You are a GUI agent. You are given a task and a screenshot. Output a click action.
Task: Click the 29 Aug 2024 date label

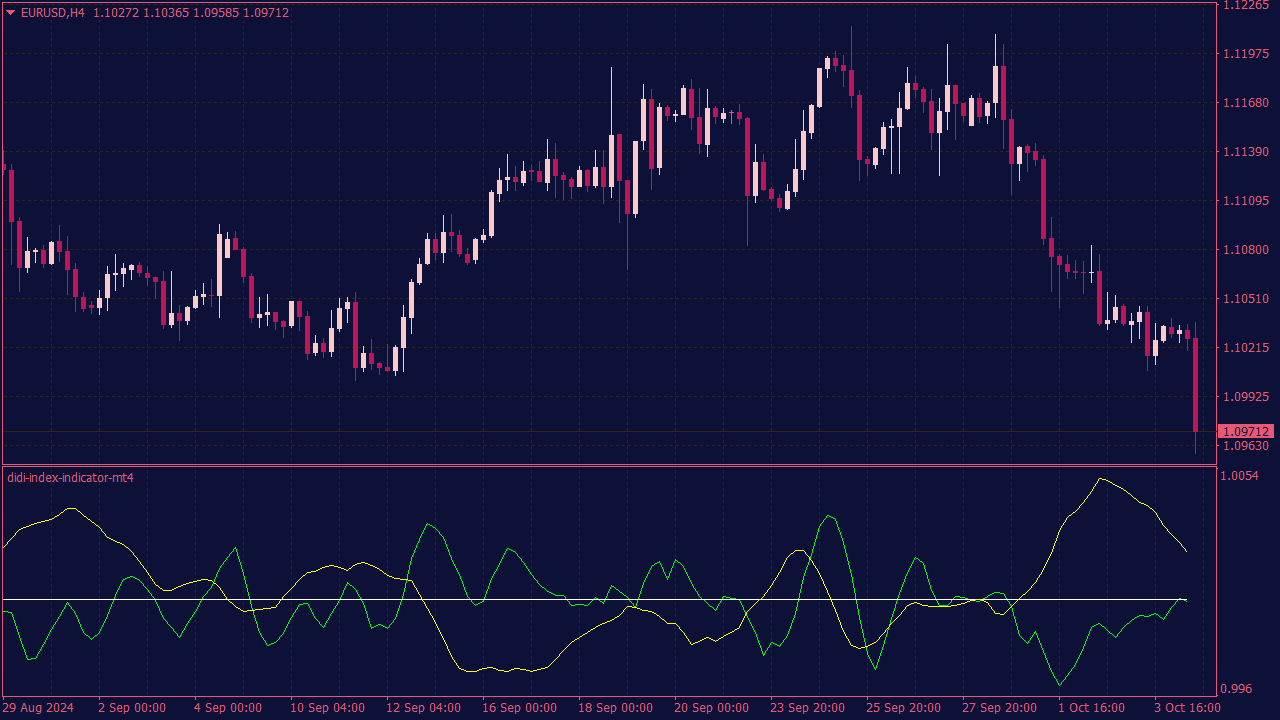(x=38, y=708)
